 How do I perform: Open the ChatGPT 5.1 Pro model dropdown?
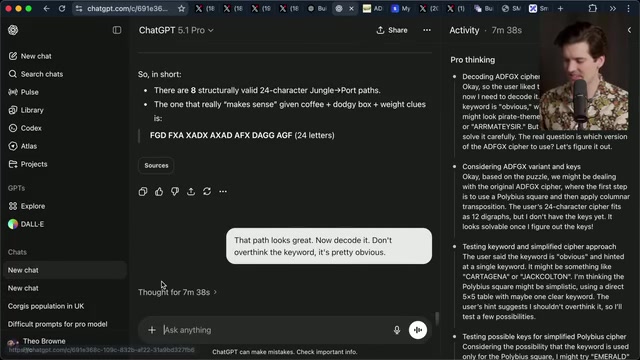pyautogui.click(x=176, y=30)
